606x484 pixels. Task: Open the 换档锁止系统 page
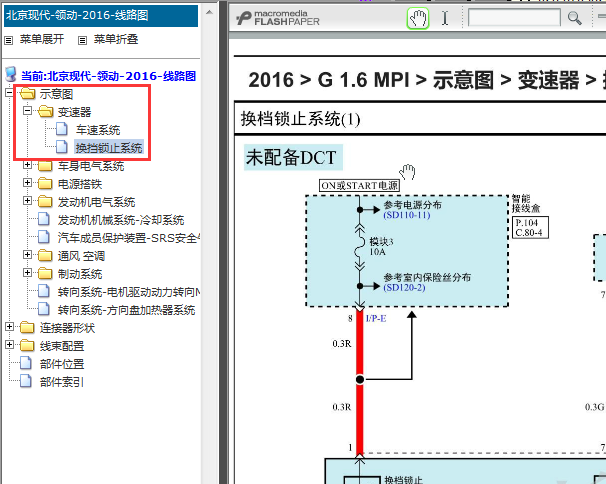[x=109, y=148]
